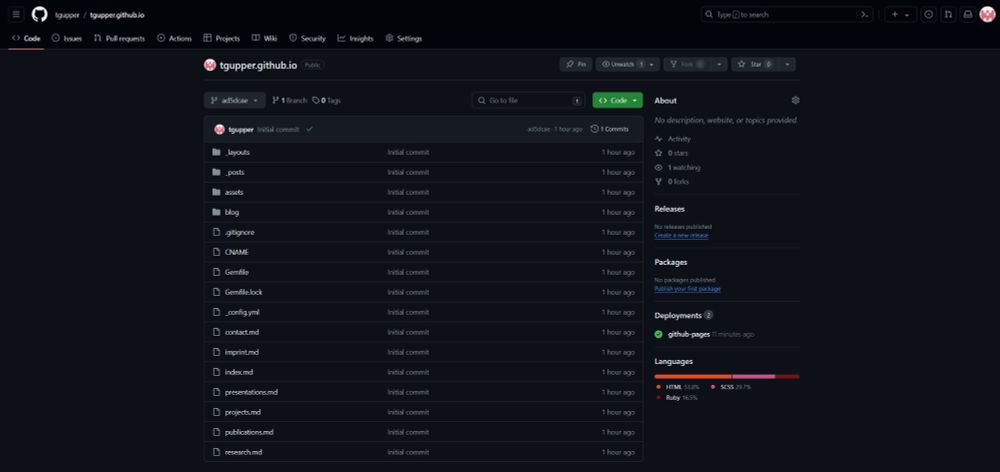Screen dimensions: 1000x472
Task: Go to GitHub home via Octocat logo
Action: 40,14
